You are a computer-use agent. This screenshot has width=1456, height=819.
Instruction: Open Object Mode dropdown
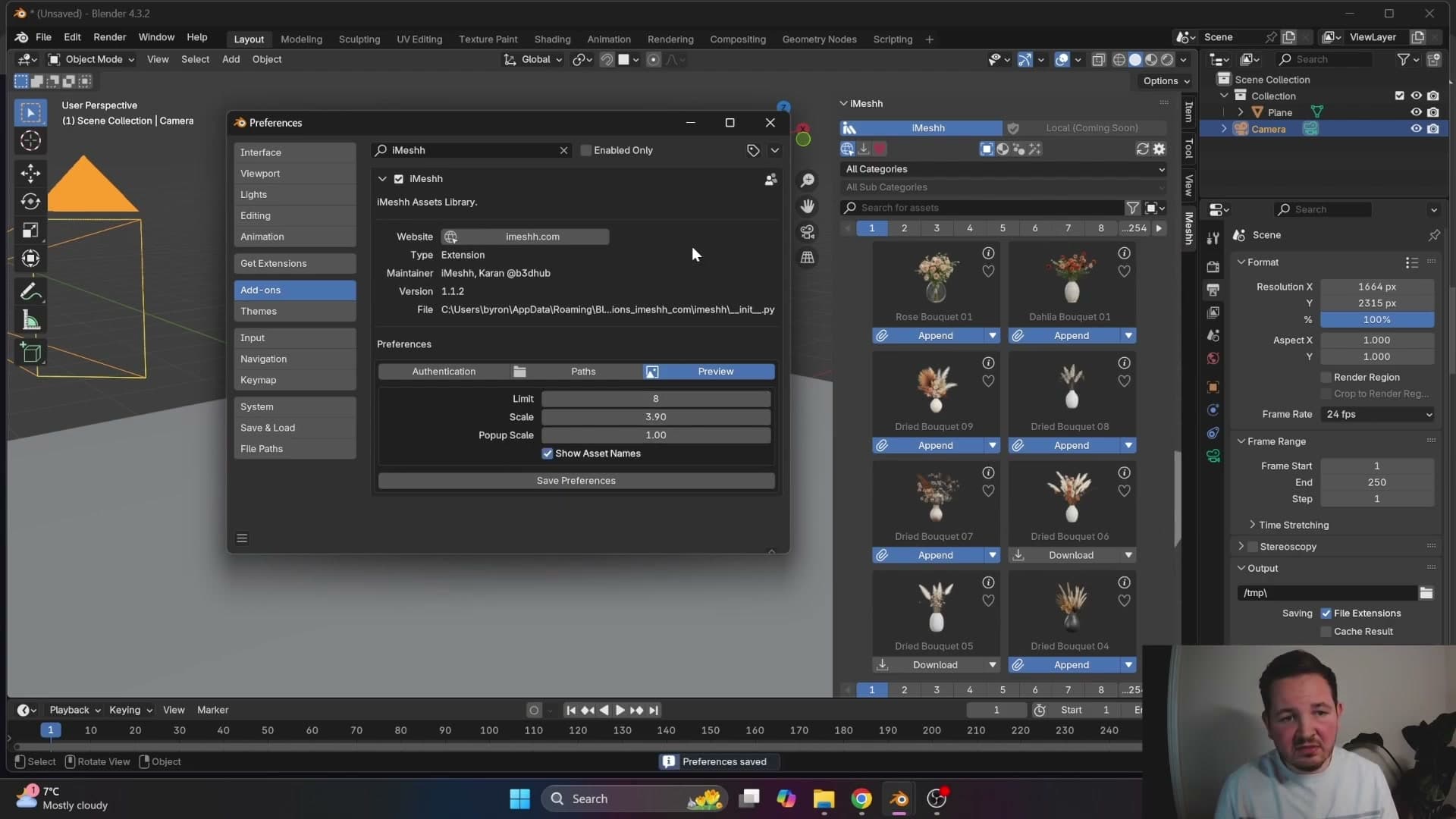point(92,59)
